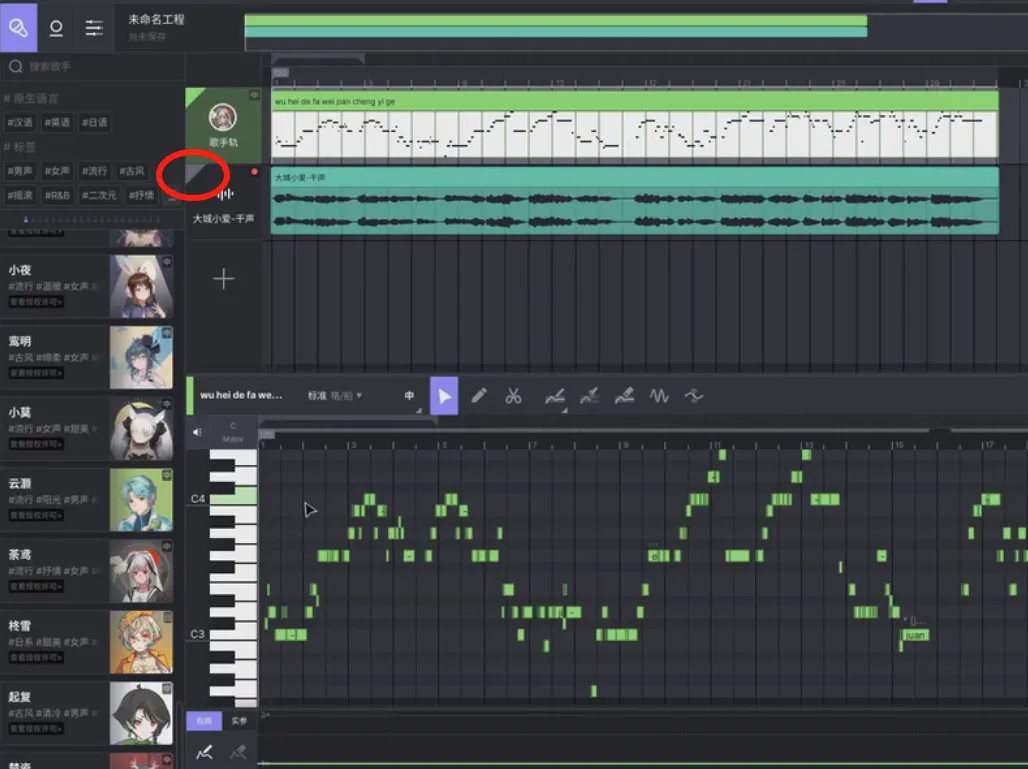Select singer 鸾明 from the list
The width and height of the screenshot is (1028, 769).
point(88,358)
